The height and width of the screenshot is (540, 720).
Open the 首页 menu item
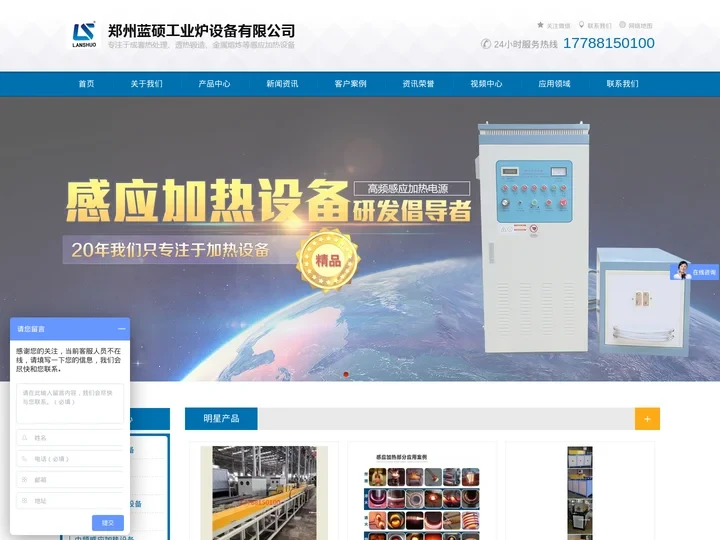click(86, 84)
